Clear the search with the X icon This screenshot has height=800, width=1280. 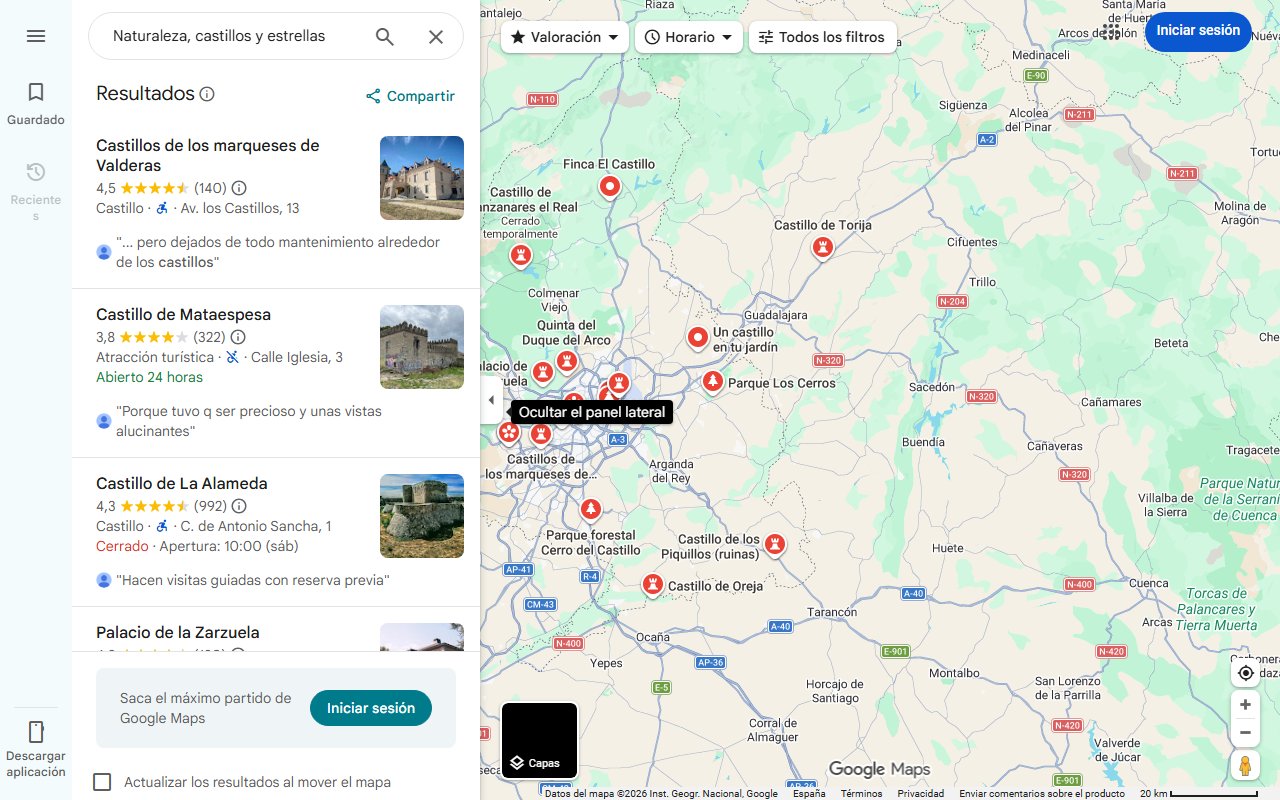pos(436,36)
